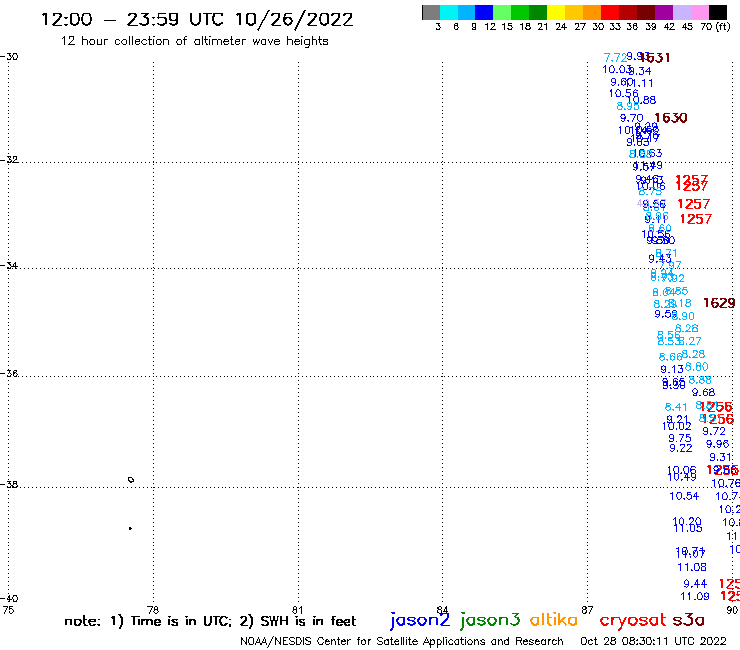Click the small island outline near latitude -38

(131, 480)
